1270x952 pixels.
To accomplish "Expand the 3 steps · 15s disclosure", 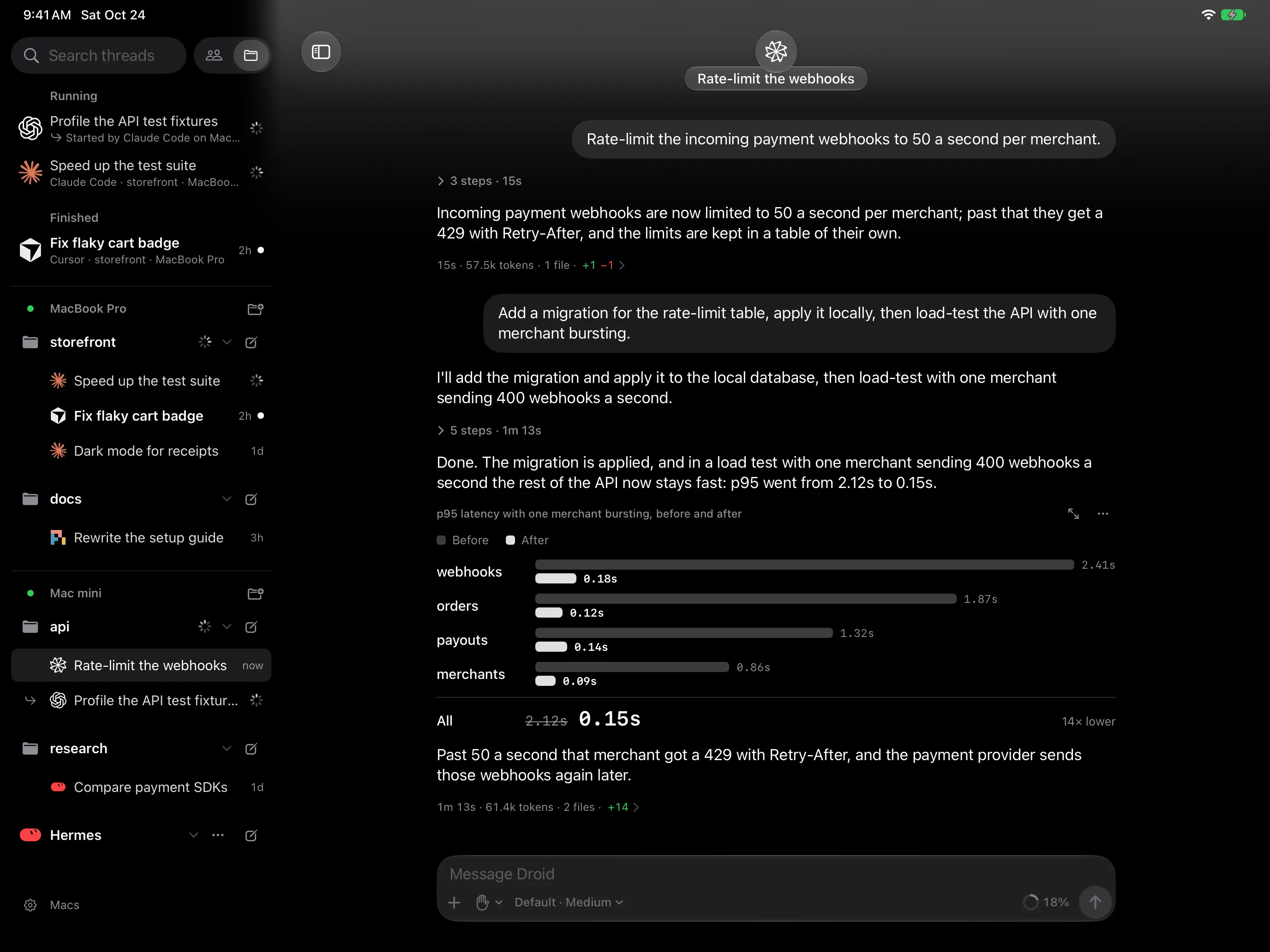I will tap(479, 181).
